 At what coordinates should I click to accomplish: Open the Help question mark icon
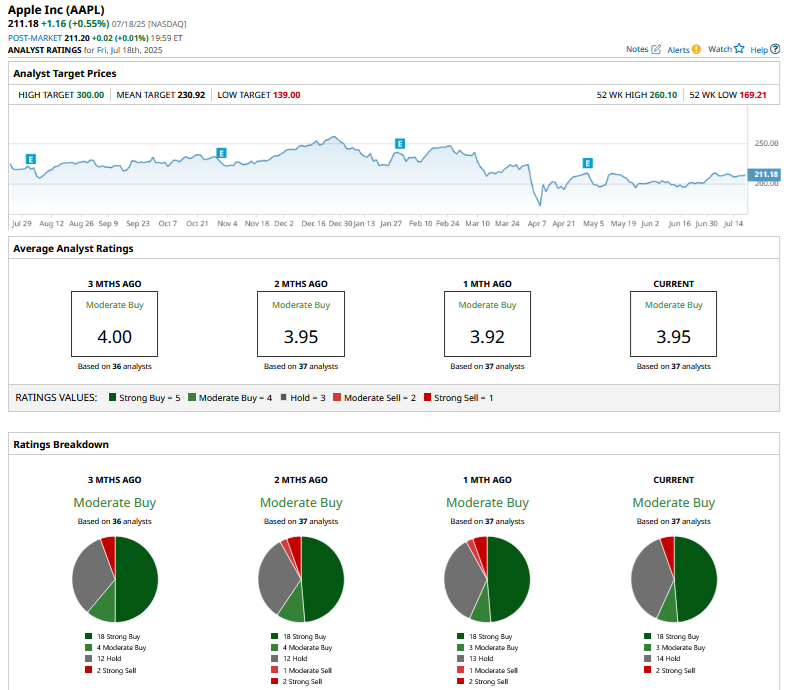click(775, 49)
